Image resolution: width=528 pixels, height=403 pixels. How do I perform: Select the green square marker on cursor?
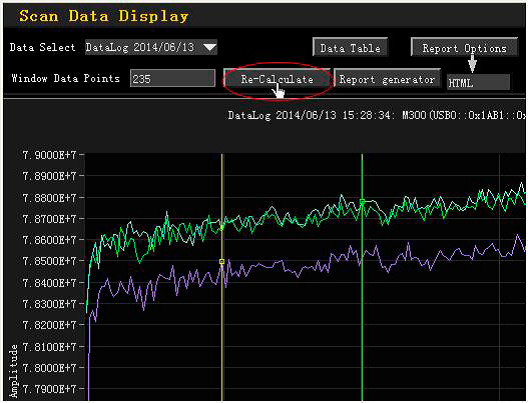[362, 201]
